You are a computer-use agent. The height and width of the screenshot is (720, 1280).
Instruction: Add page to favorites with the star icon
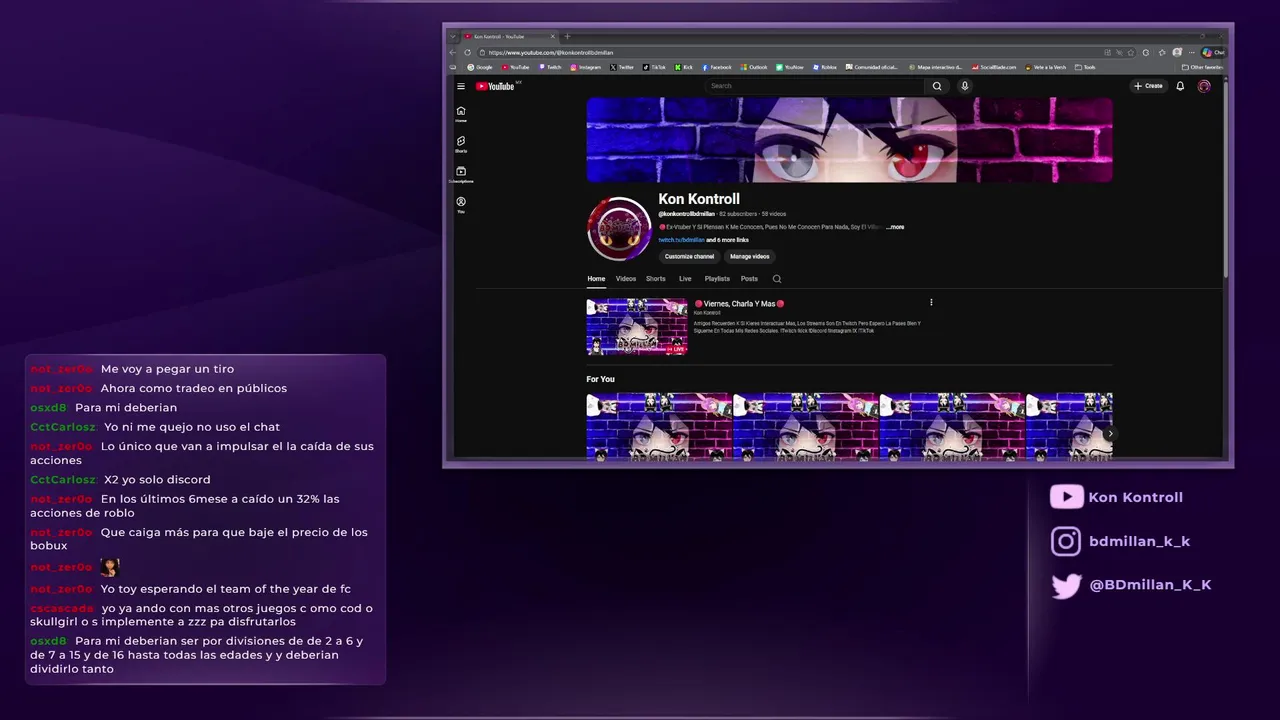[1131, 52]
